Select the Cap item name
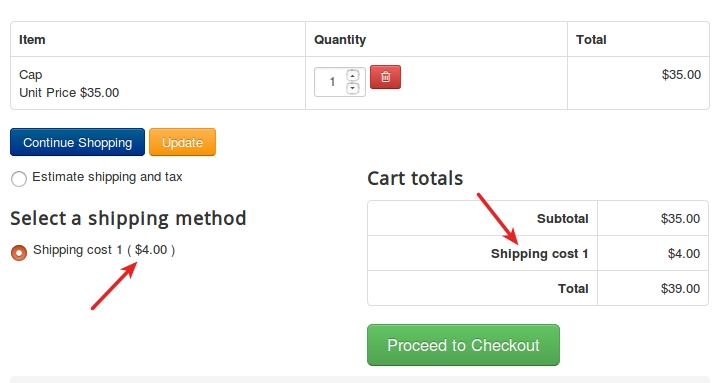 (x=30, y=75)
